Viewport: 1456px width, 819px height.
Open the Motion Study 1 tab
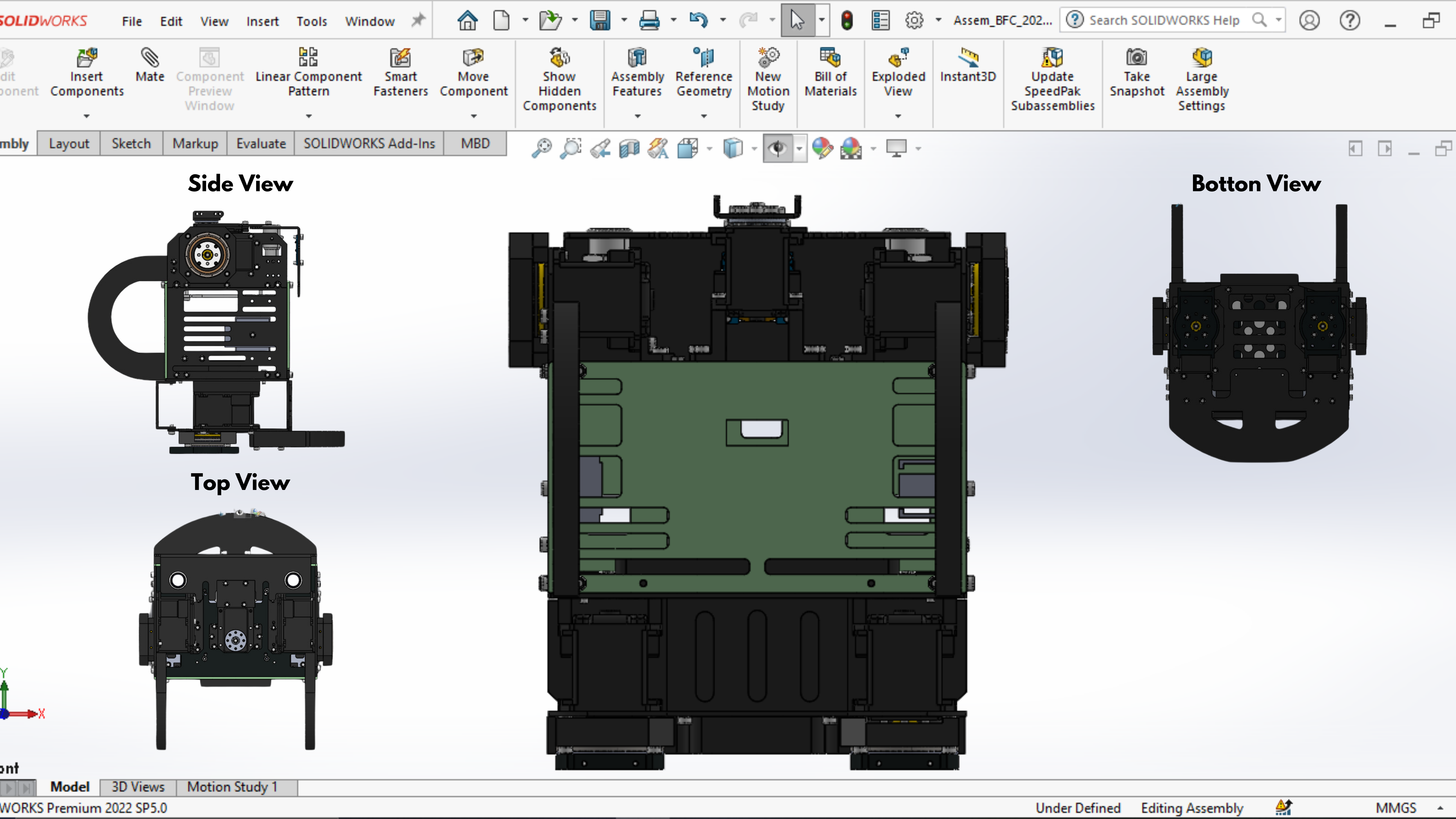pyautogui.click(x=232, y=786)
